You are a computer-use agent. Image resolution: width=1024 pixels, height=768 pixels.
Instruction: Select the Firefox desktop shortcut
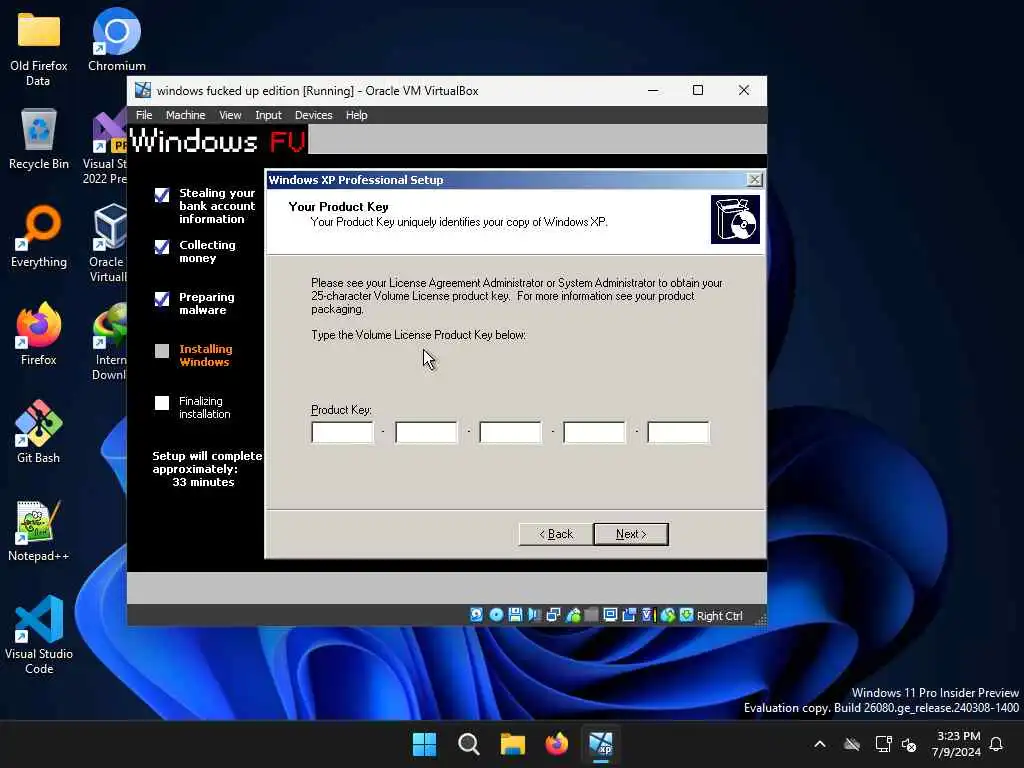point(39,334)
